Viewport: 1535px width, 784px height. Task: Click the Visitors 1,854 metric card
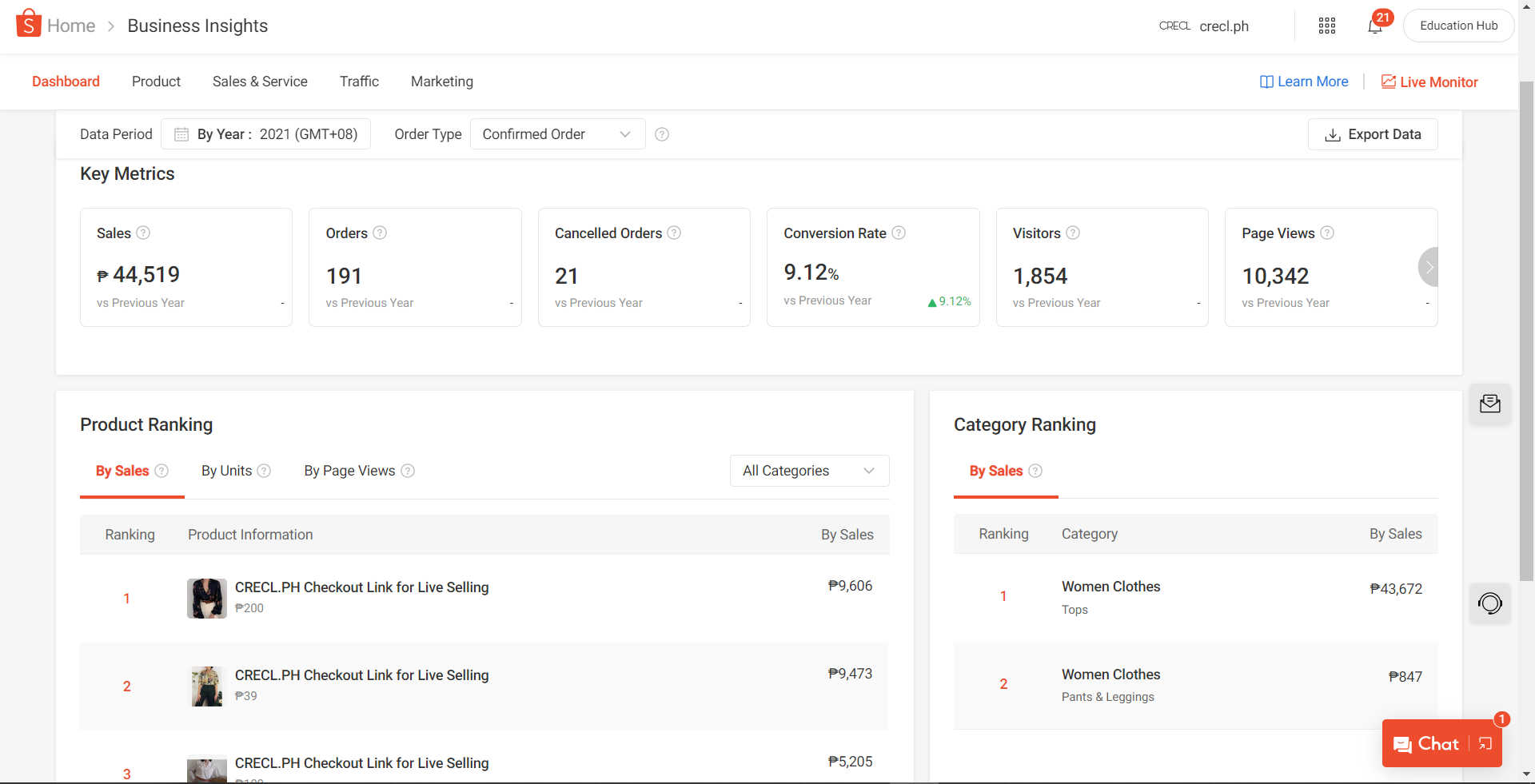pos(1102,267)
